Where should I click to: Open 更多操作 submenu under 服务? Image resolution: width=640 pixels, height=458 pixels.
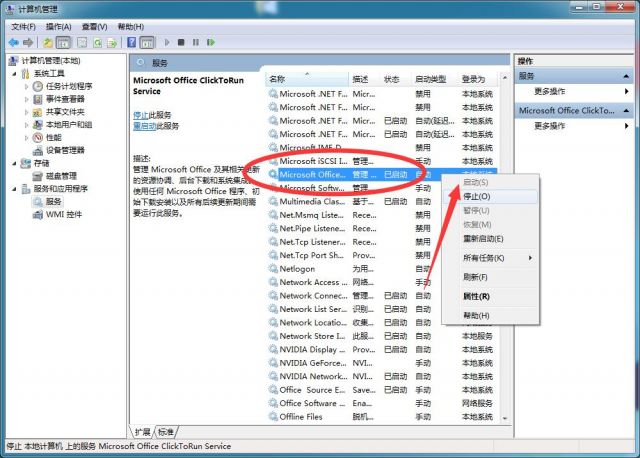tap(574, 91)
